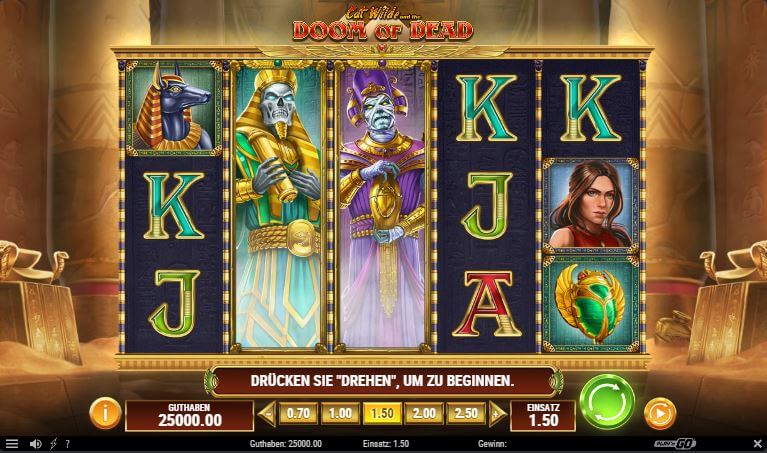Image resolution: width=767 pixels, height=453 pixels.
Task: Click the Cat Wilde portrait symbol
Action: pyautogui.click(x=591, y=205)
